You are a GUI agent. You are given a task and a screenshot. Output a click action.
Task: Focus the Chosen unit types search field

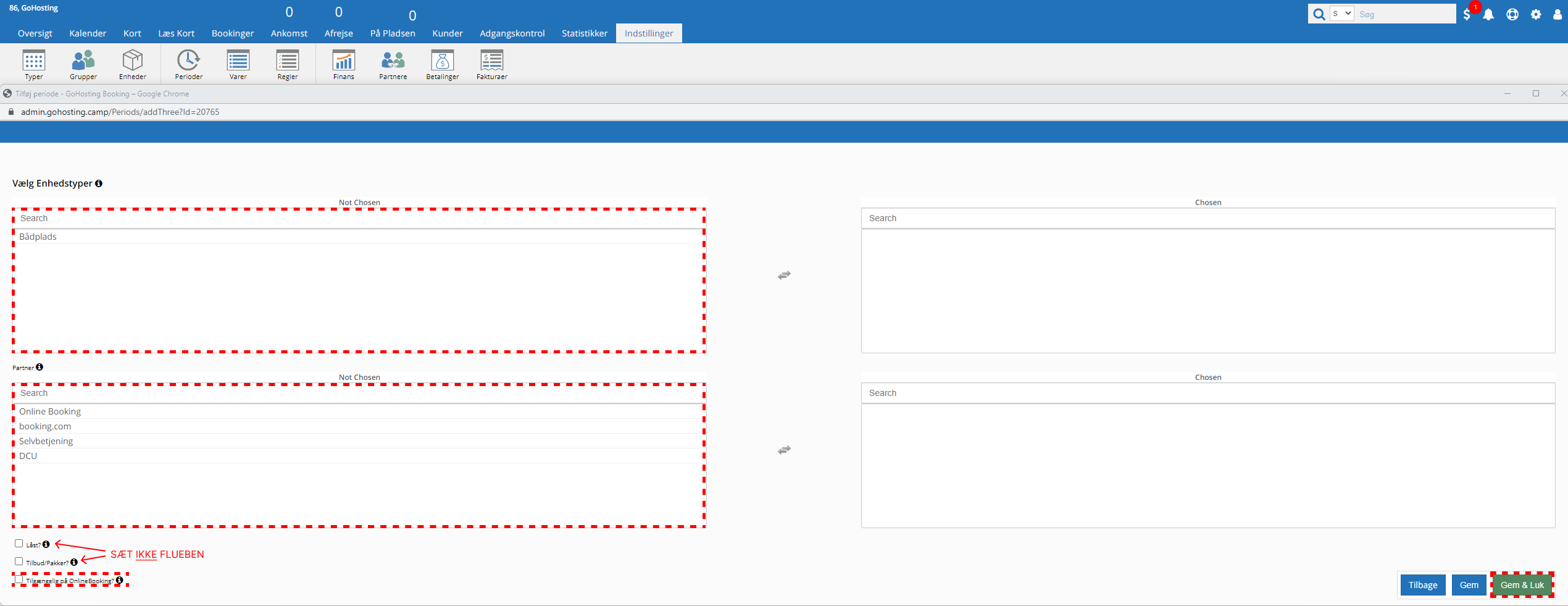(1207, 218)
